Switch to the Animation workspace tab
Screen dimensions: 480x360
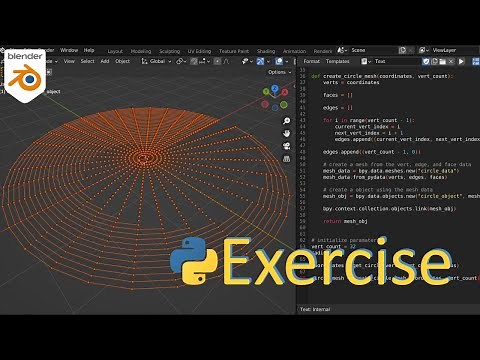[x=294, y=51]
